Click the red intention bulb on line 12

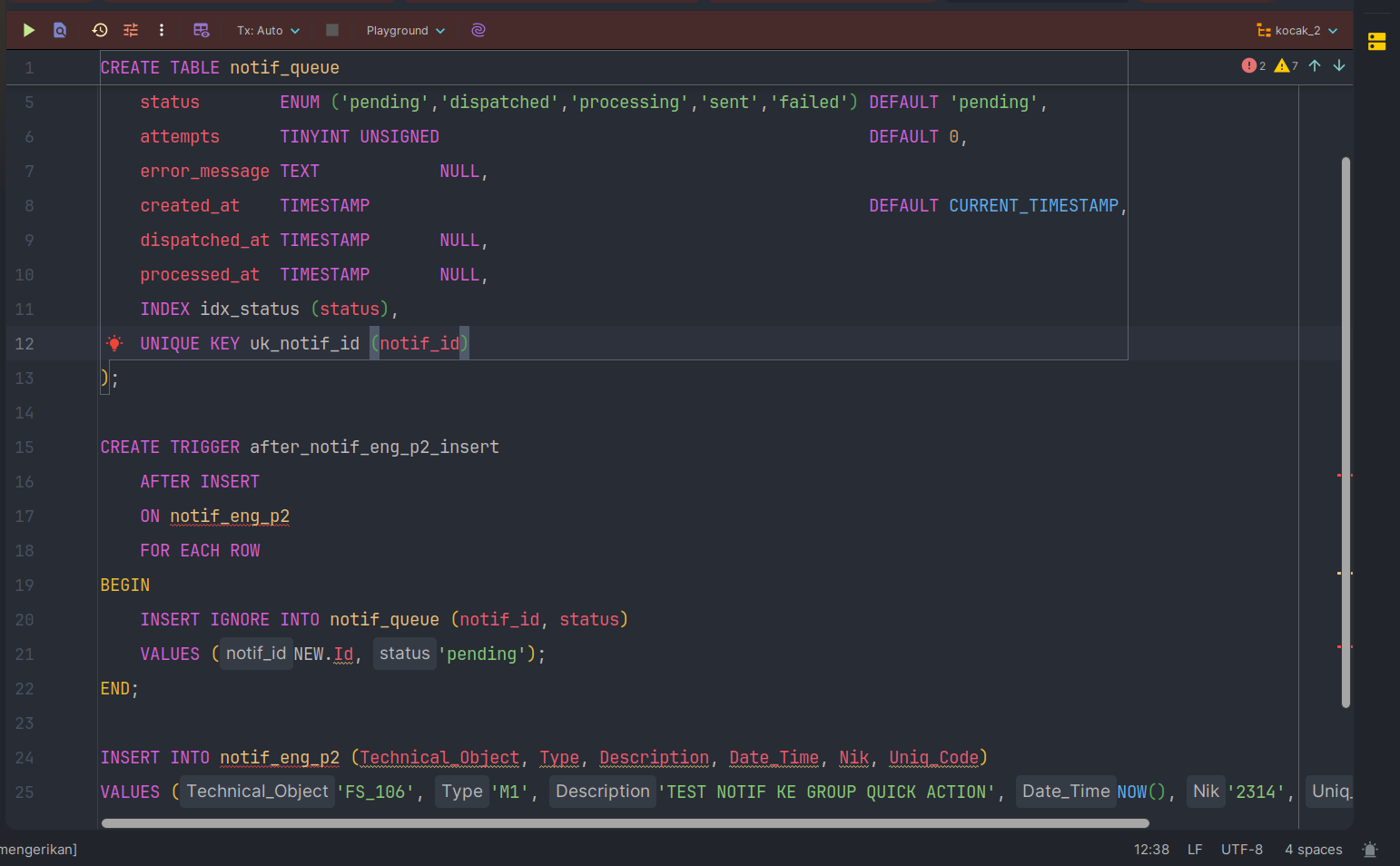tap(114, 343)
